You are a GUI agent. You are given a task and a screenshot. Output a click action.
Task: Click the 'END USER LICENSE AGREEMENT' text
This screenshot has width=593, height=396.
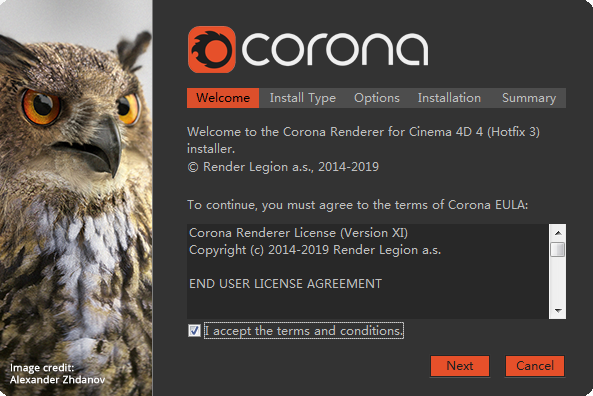coord(286,284)
